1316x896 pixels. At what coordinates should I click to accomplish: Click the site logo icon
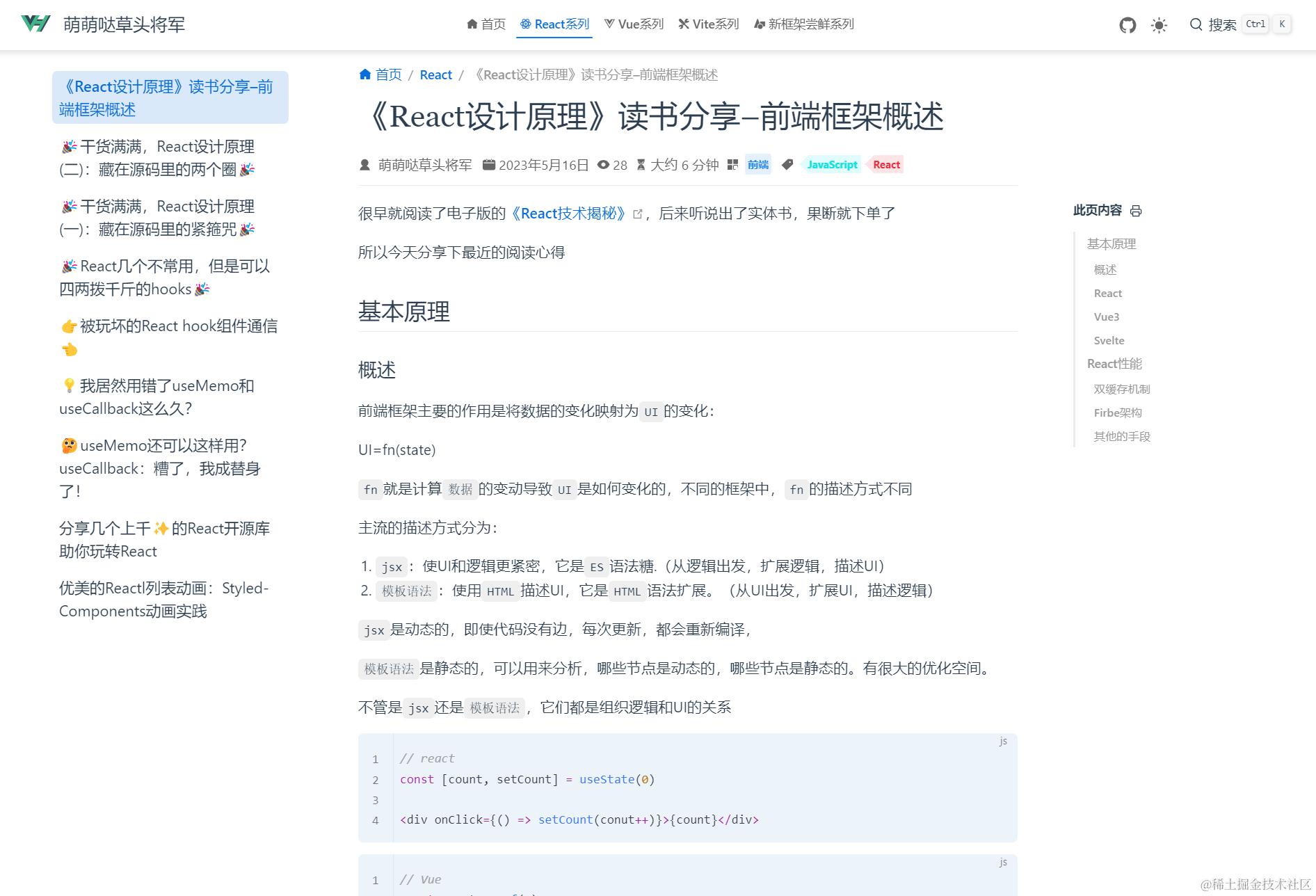click(35, 24)
